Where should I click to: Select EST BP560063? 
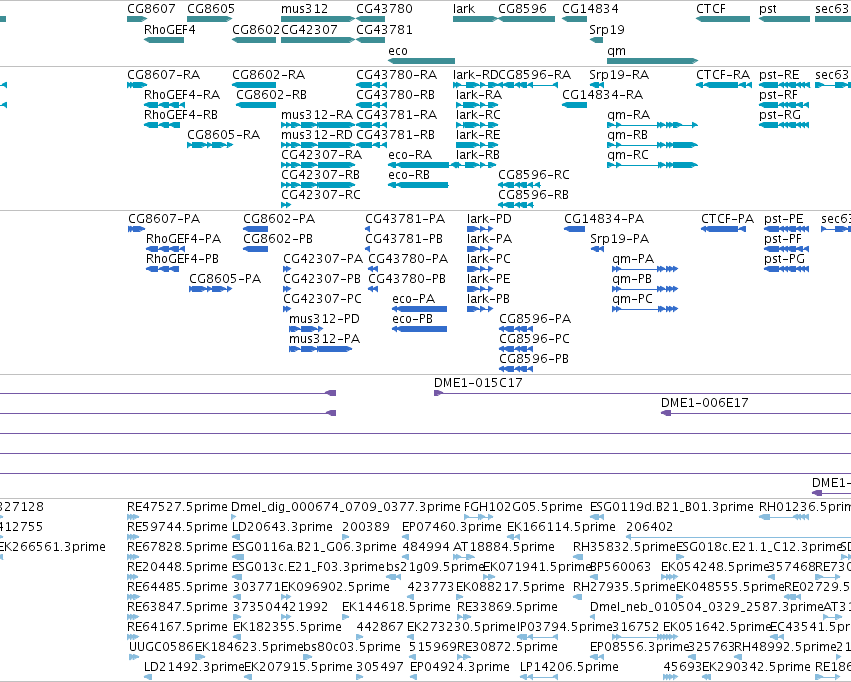click(x=620, y=567)
